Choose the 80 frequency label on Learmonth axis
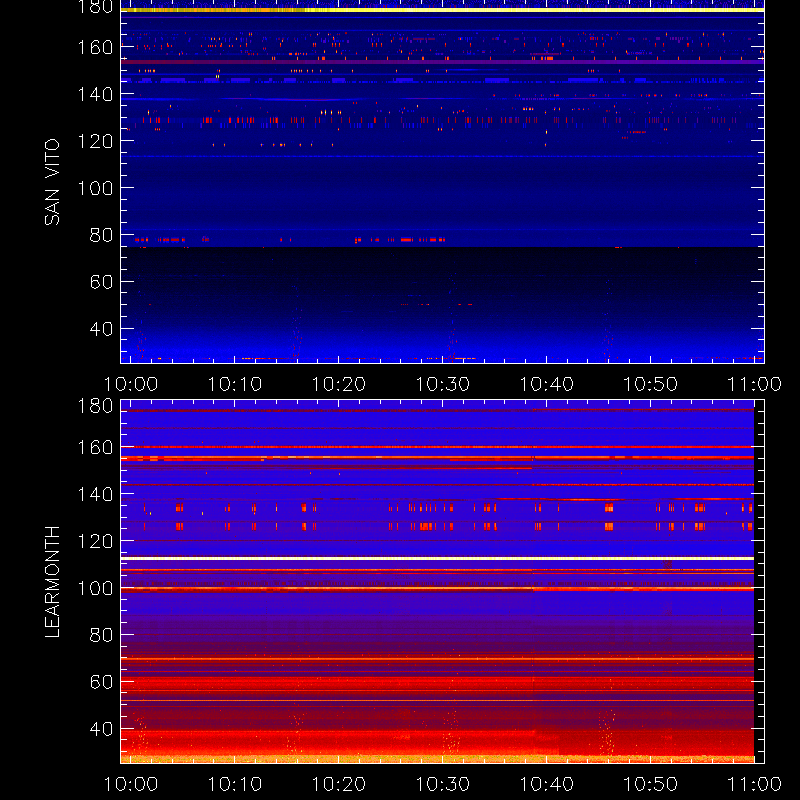Image resolution: width=800 pixels, height=800 pixels. pyautogui.click(x=101, y=635)
